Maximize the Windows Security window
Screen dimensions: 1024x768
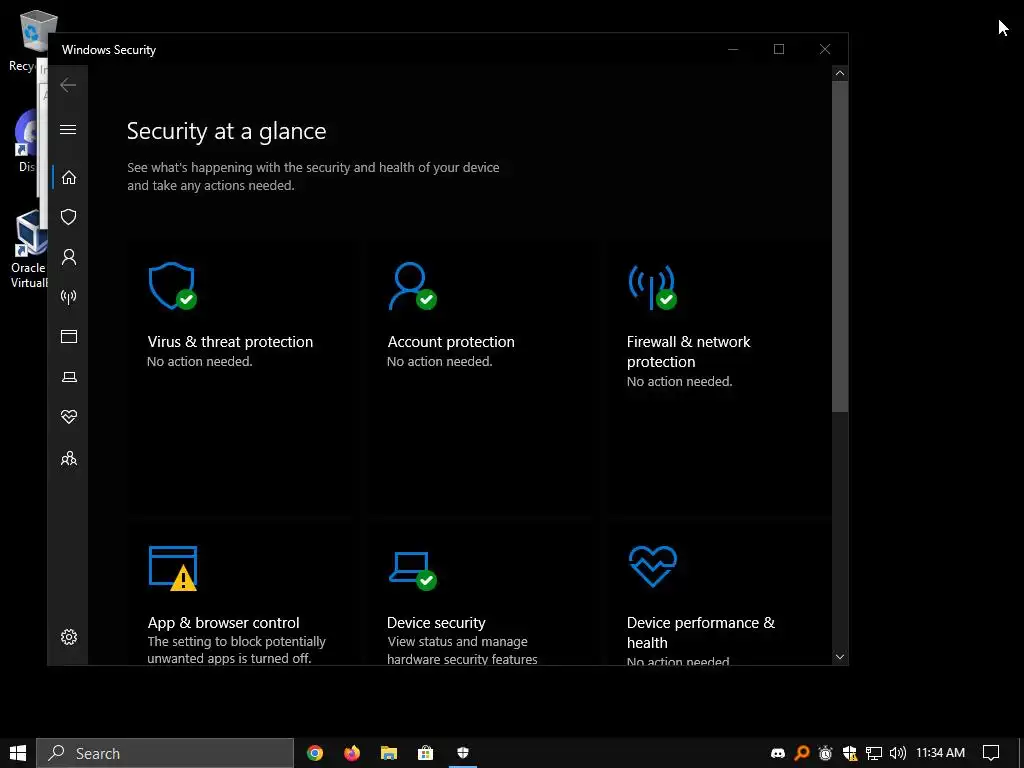pos(778,49)
